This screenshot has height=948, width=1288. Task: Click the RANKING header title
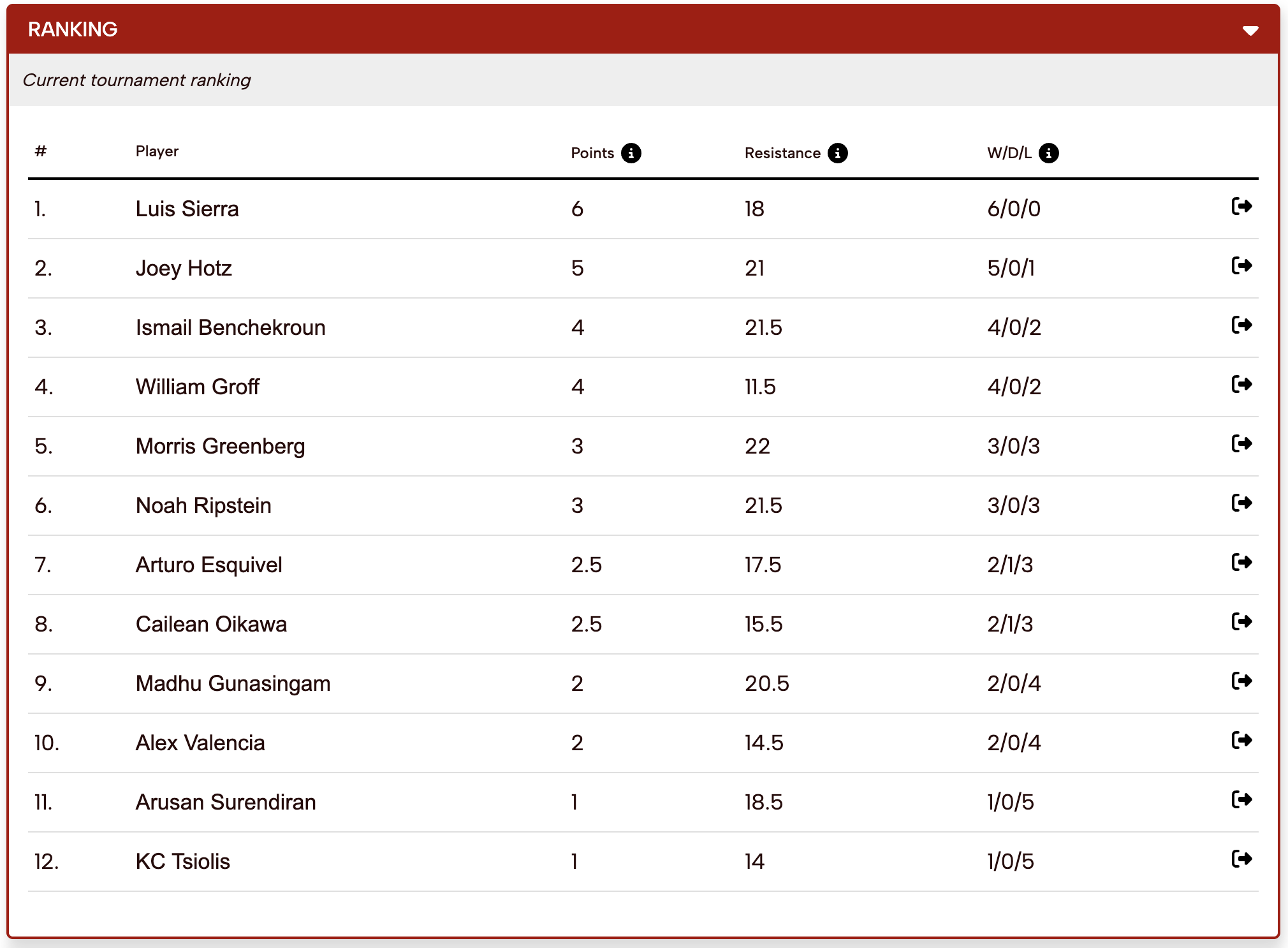(73, 29)
